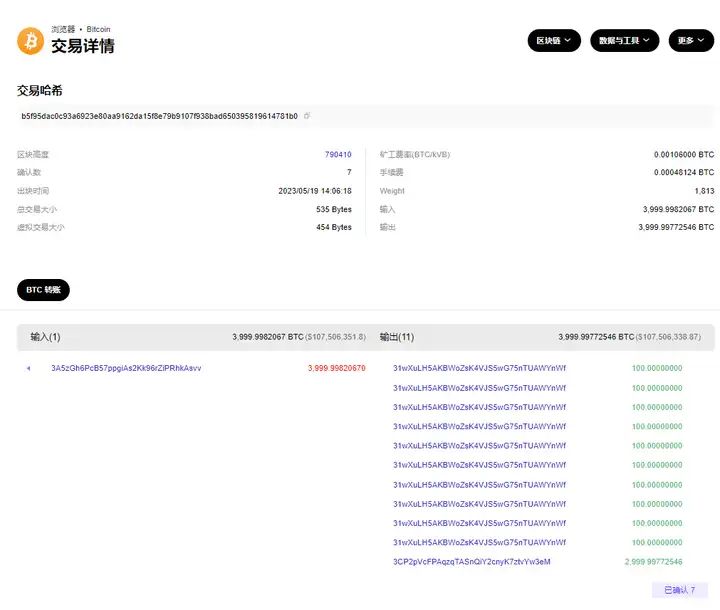Click the 输出(11) section header
The width and height of the screenshot is (720, 610).
(397, 337)
